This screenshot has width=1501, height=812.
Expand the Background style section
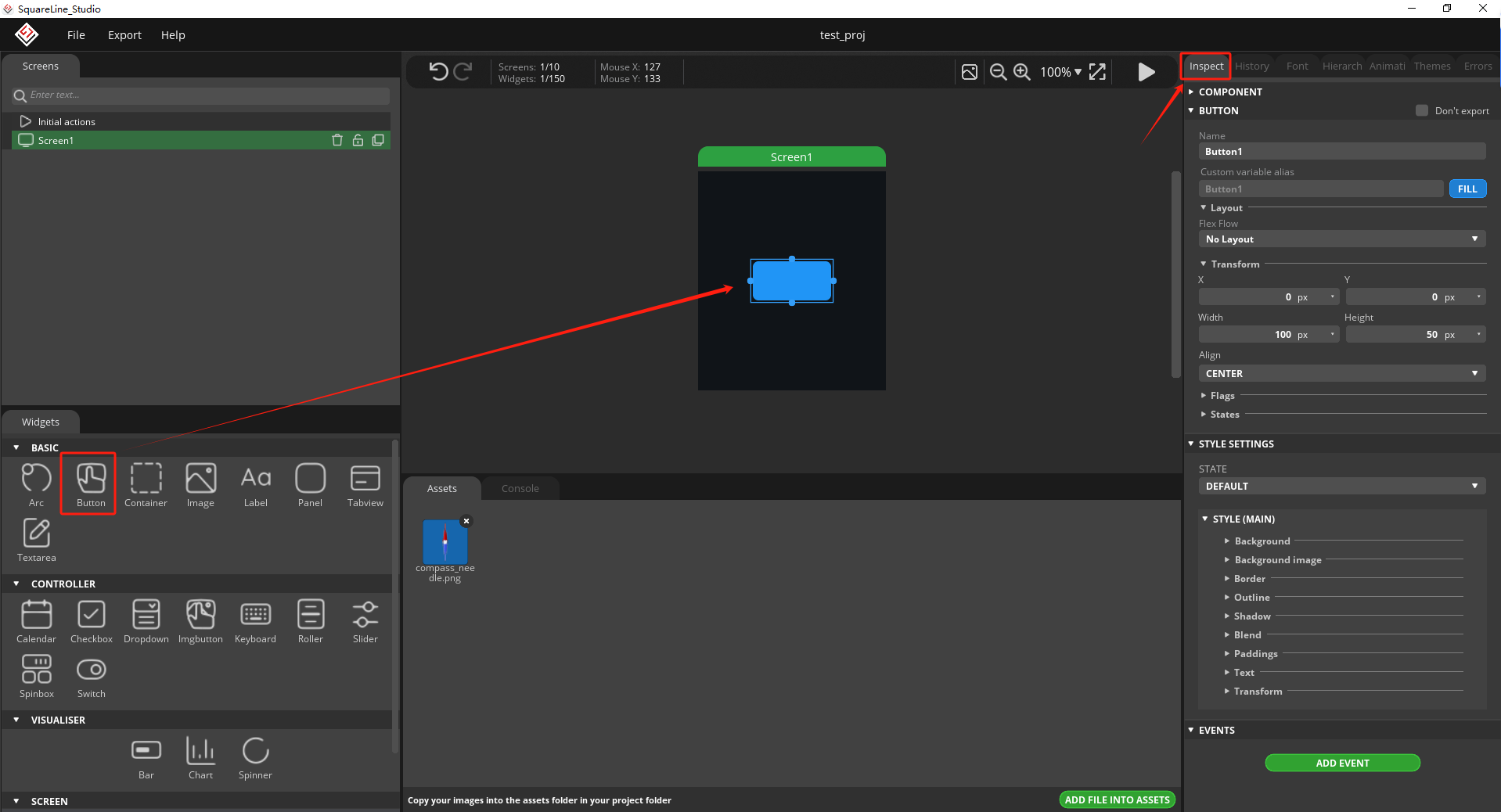(x=1262, y=541)
